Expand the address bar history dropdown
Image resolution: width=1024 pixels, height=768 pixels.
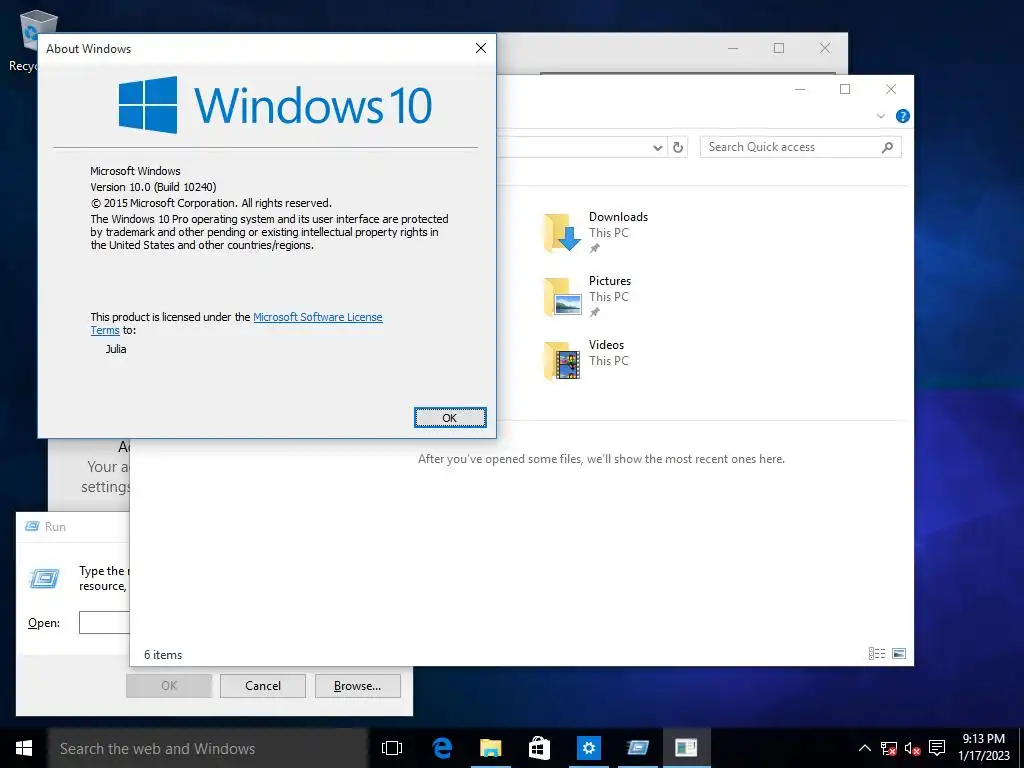pos(658,148)
